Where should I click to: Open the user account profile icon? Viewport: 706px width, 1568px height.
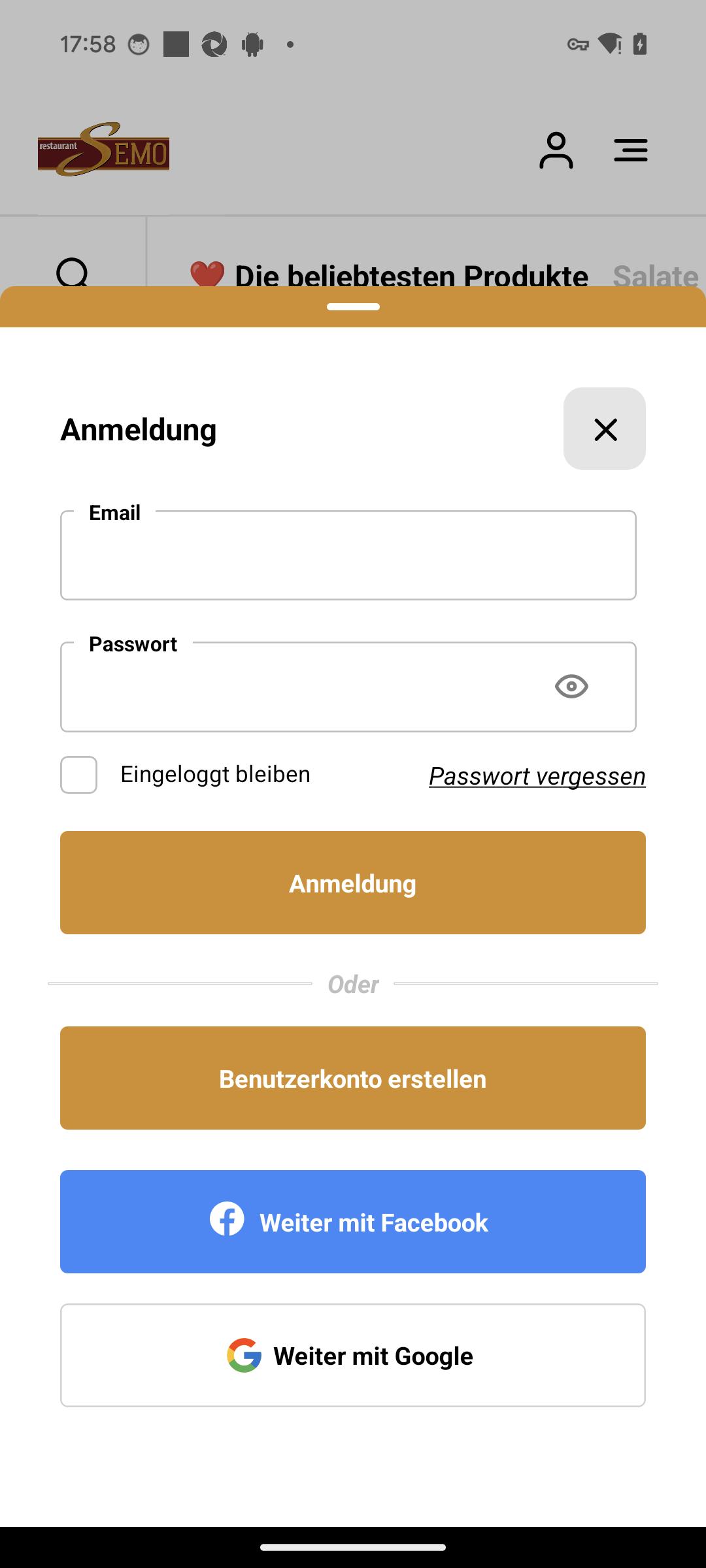coord(556,150)
